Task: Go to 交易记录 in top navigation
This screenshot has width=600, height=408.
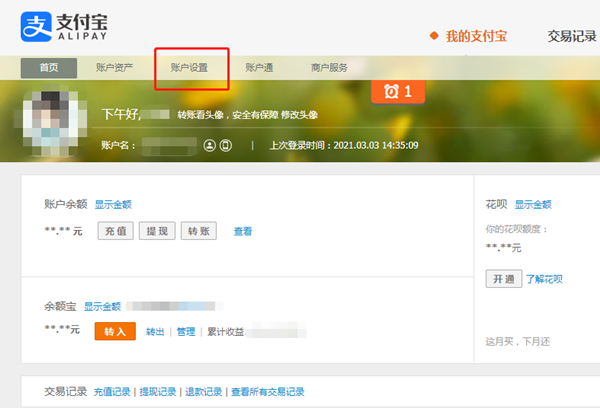Action: (x=572, y=36)
